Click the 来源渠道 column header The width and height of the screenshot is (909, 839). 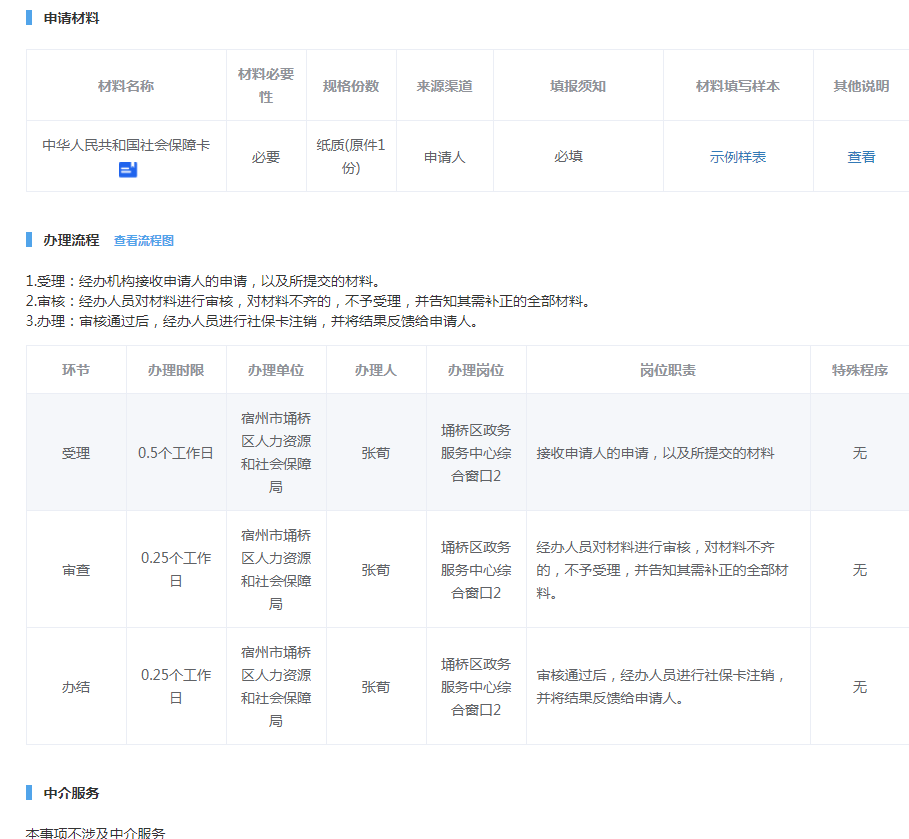pos(445,86)
